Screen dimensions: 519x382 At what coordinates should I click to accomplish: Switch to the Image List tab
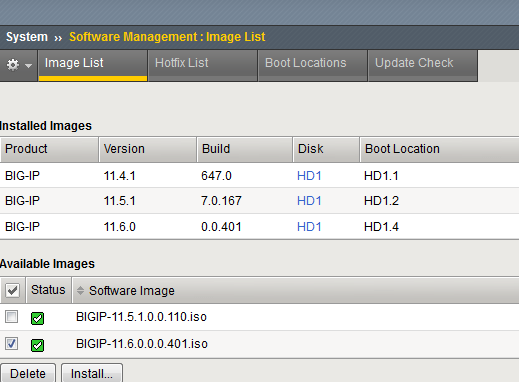pyautogui.click(x=93, y=65)
